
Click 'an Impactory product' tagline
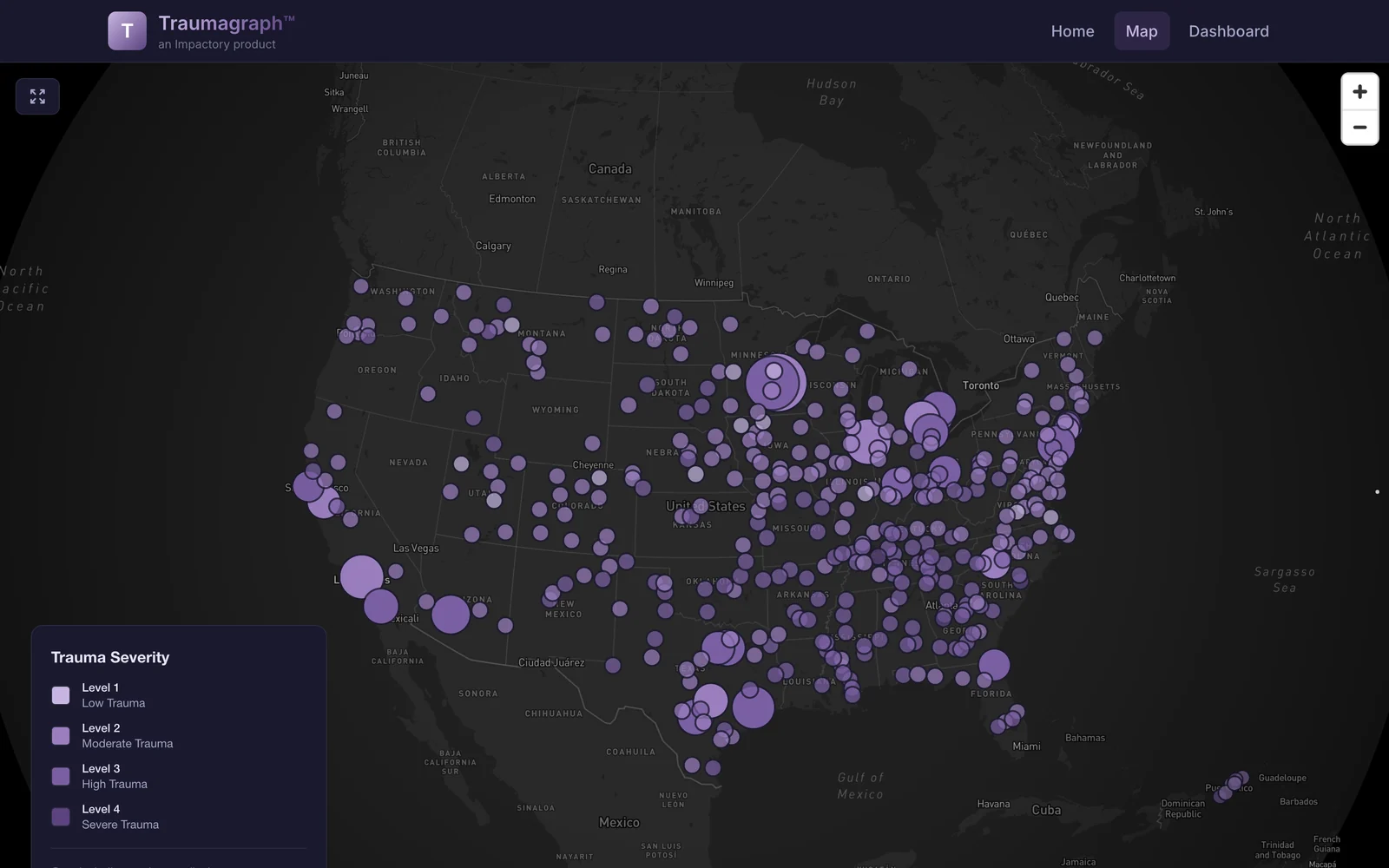click(x=217, y=44)
